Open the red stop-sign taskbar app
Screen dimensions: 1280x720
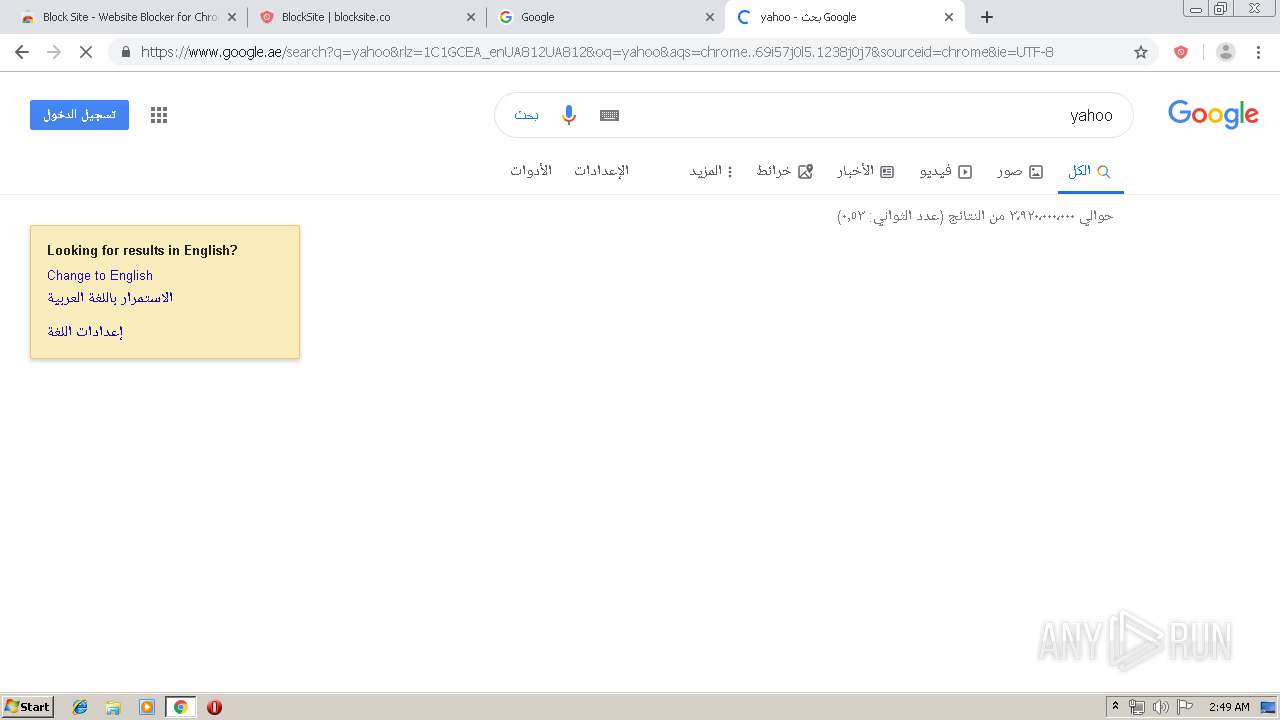tap(214, 707)
